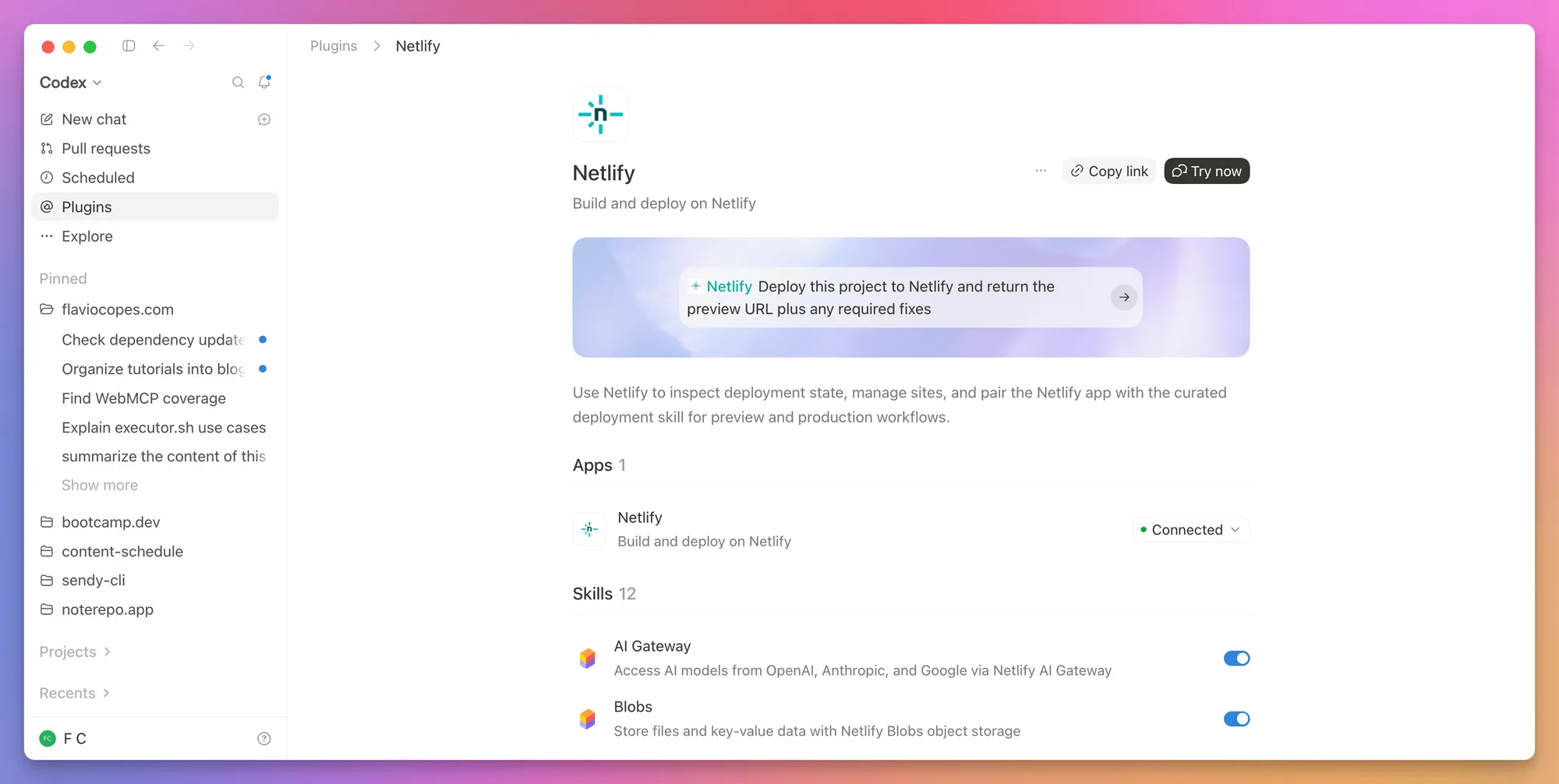Click the Blobs skill icon

pyautogui.click(x=588, y=719)
